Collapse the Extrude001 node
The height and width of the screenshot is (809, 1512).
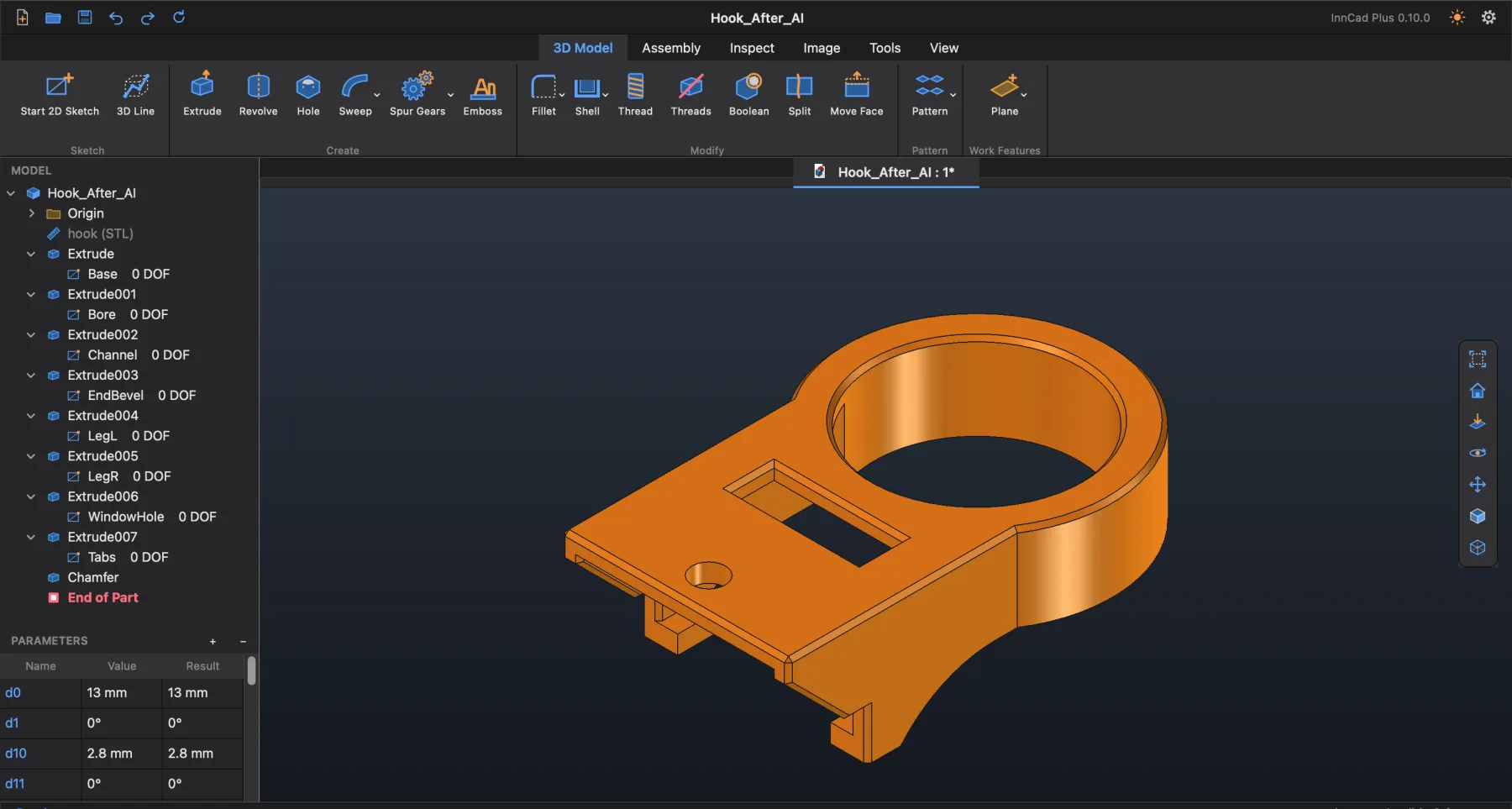tap(31, 294)
